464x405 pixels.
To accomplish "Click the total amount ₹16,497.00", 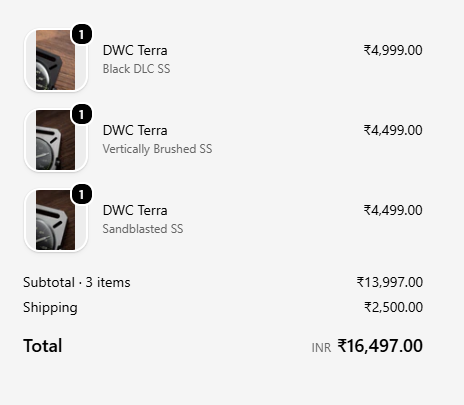I will (380, 346).
